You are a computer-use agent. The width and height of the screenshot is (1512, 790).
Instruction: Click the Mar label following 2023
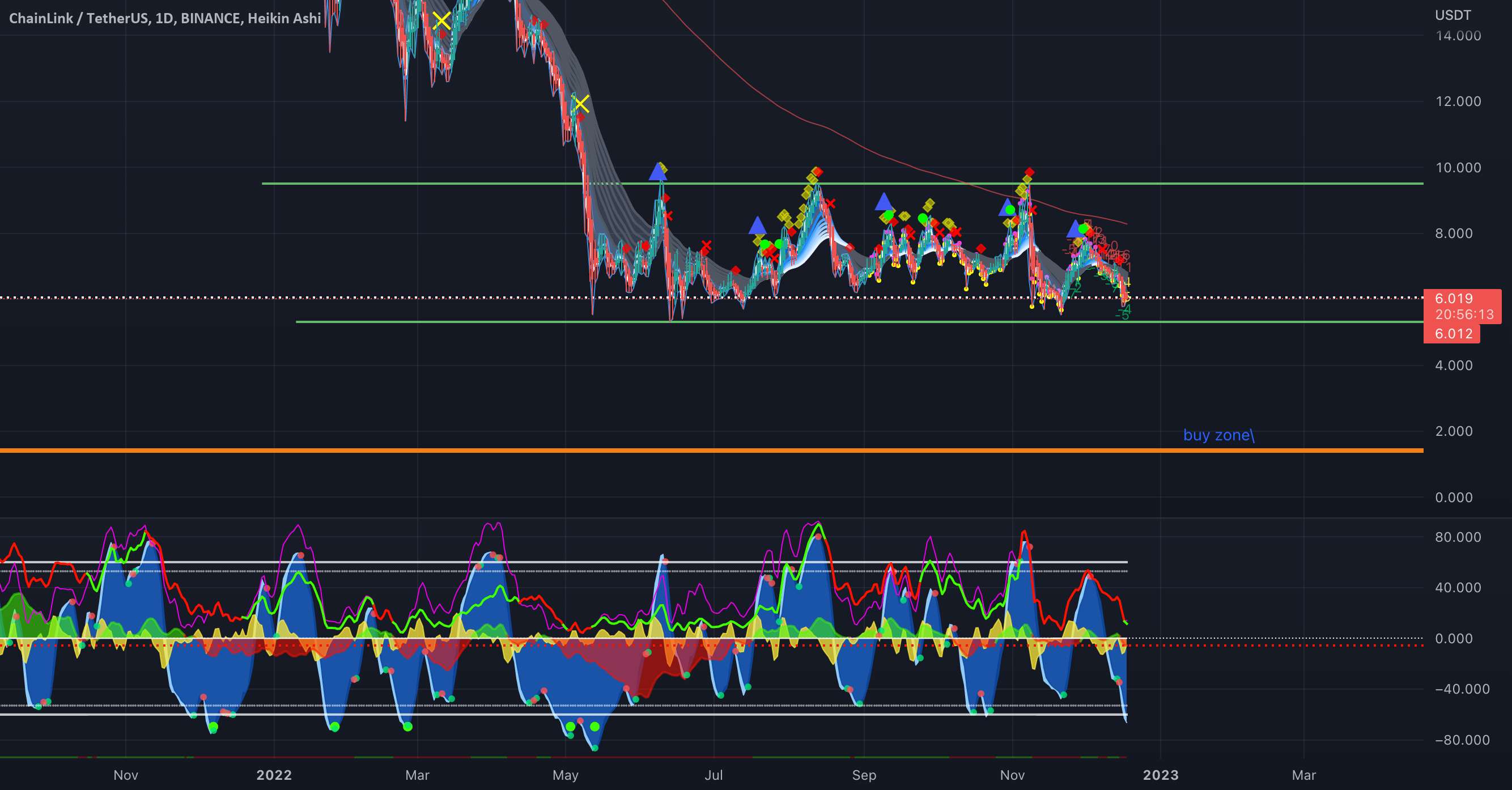pyautogui.click(x=1303, y=775)
